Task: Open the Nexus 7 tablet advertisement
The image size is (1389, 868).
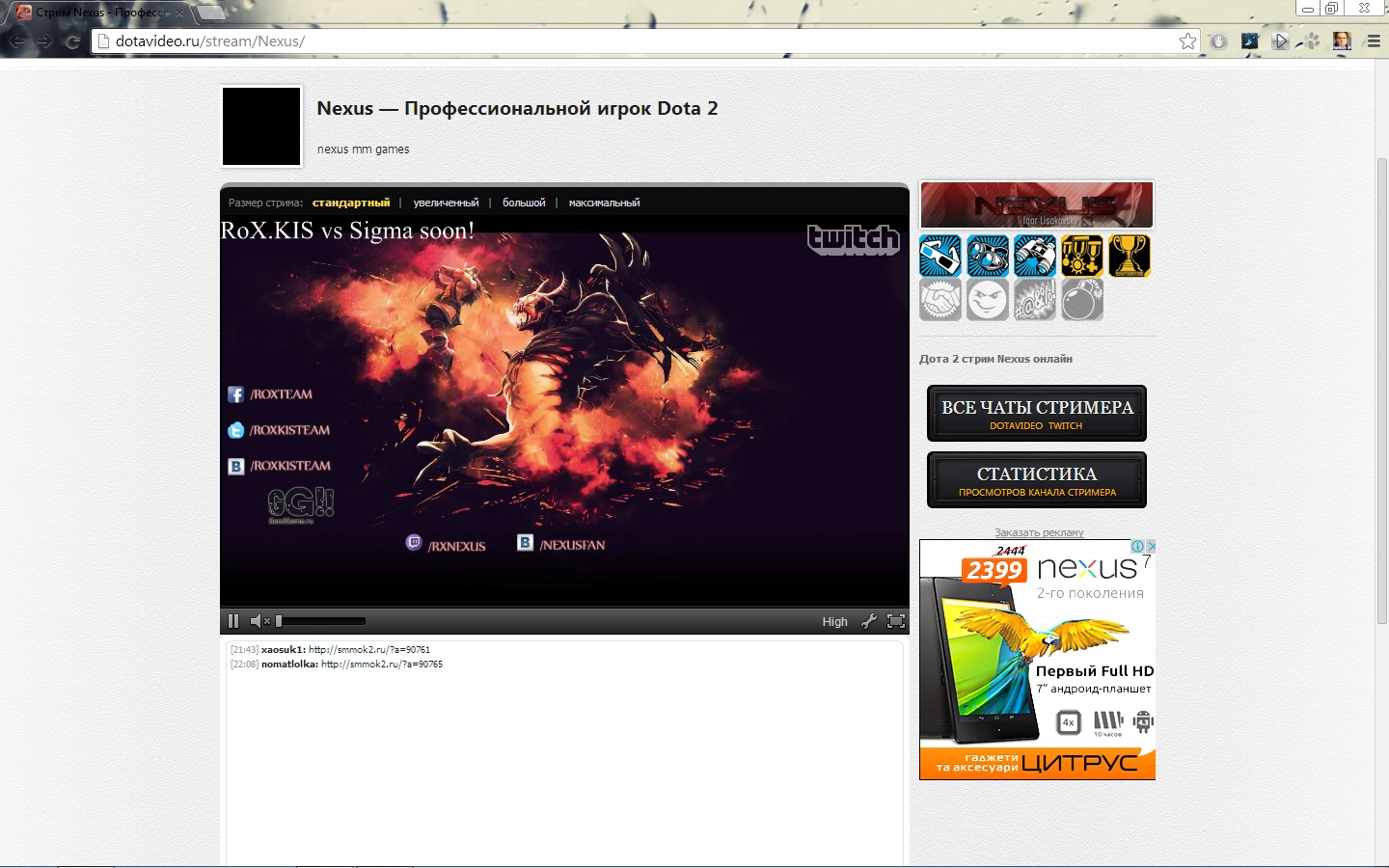Action: [x=1037, y=660]
